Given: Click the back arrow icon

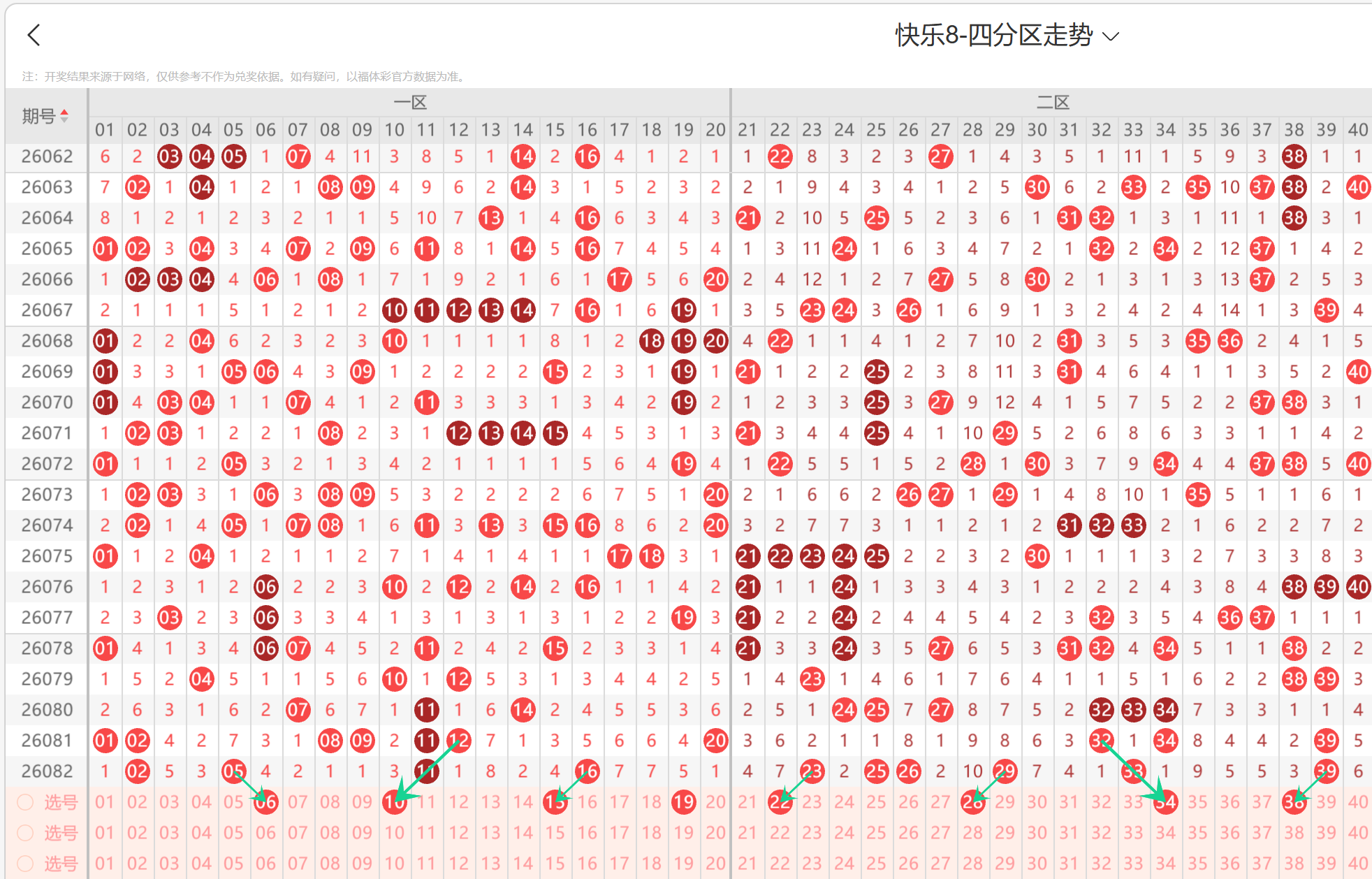Looking at the screenshot, I should click(x=34, y=35).
